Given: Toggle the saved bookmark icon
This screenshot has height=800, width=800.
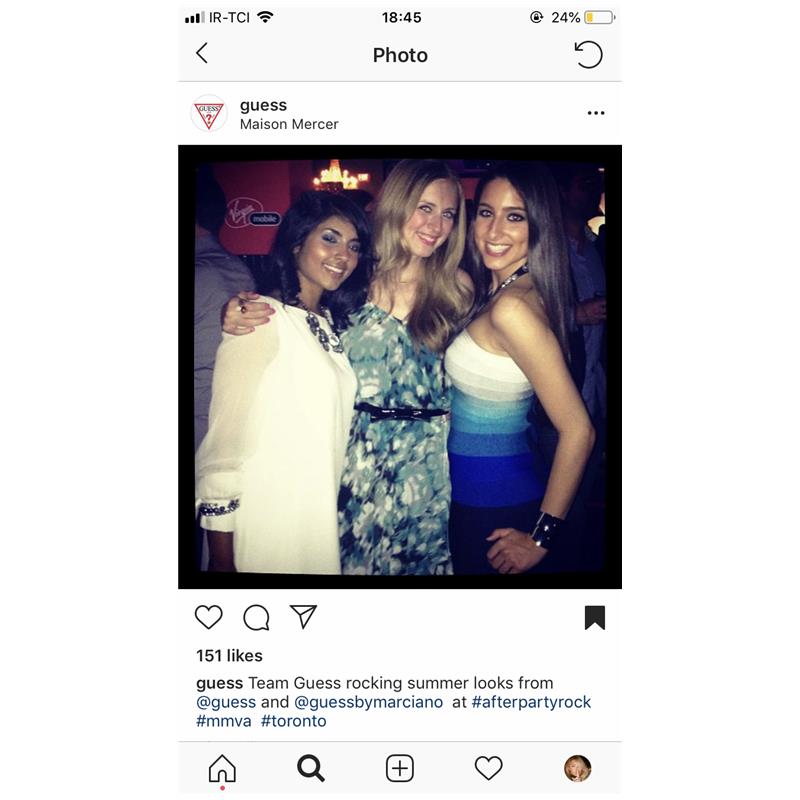Looking at the screenshot, I should [594, 617].
